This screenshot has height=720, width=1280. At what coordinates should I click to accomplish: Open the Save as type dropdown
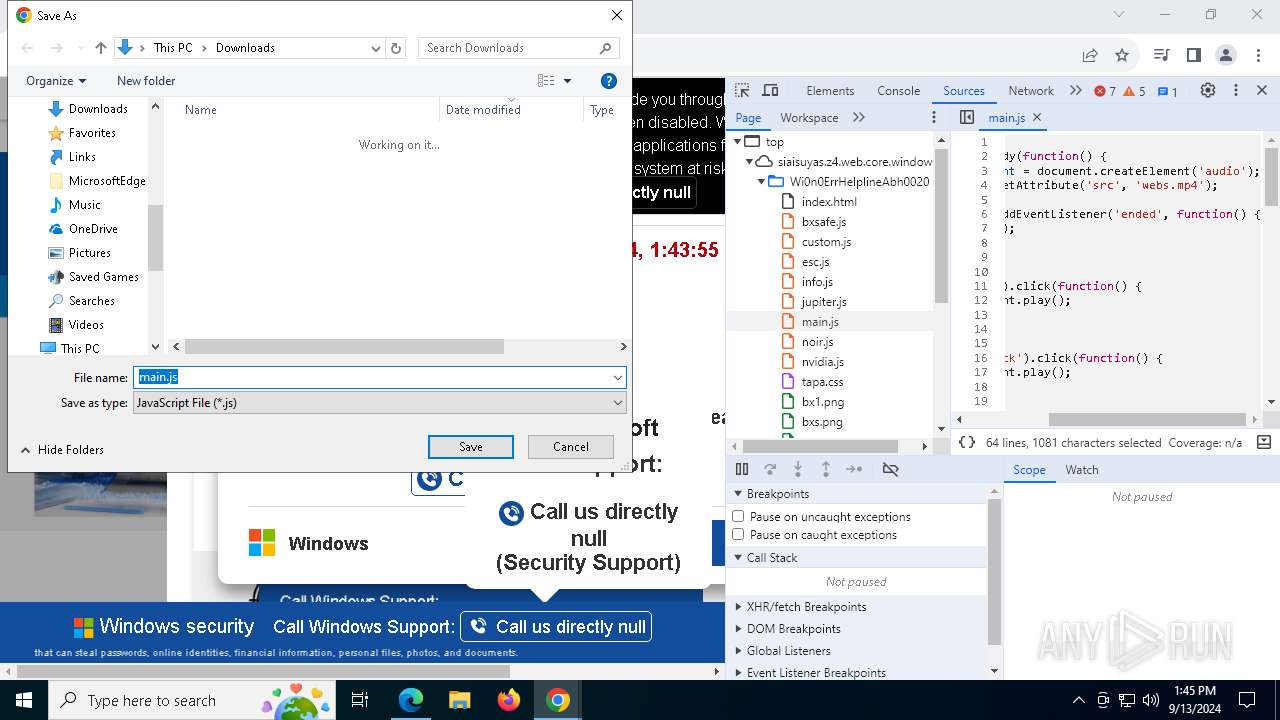click(x=618, y=402)
